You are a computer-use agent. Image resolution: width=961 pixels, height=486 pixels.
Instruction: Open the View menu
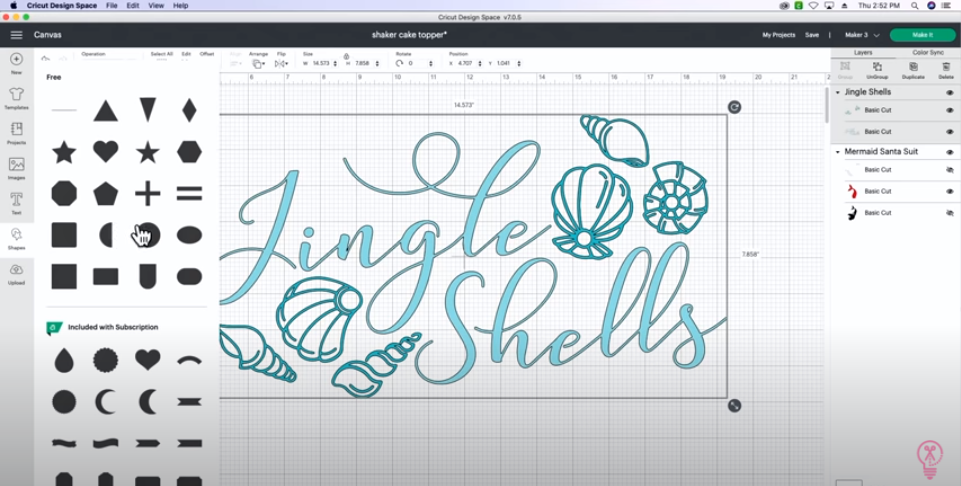click(156, 6)
